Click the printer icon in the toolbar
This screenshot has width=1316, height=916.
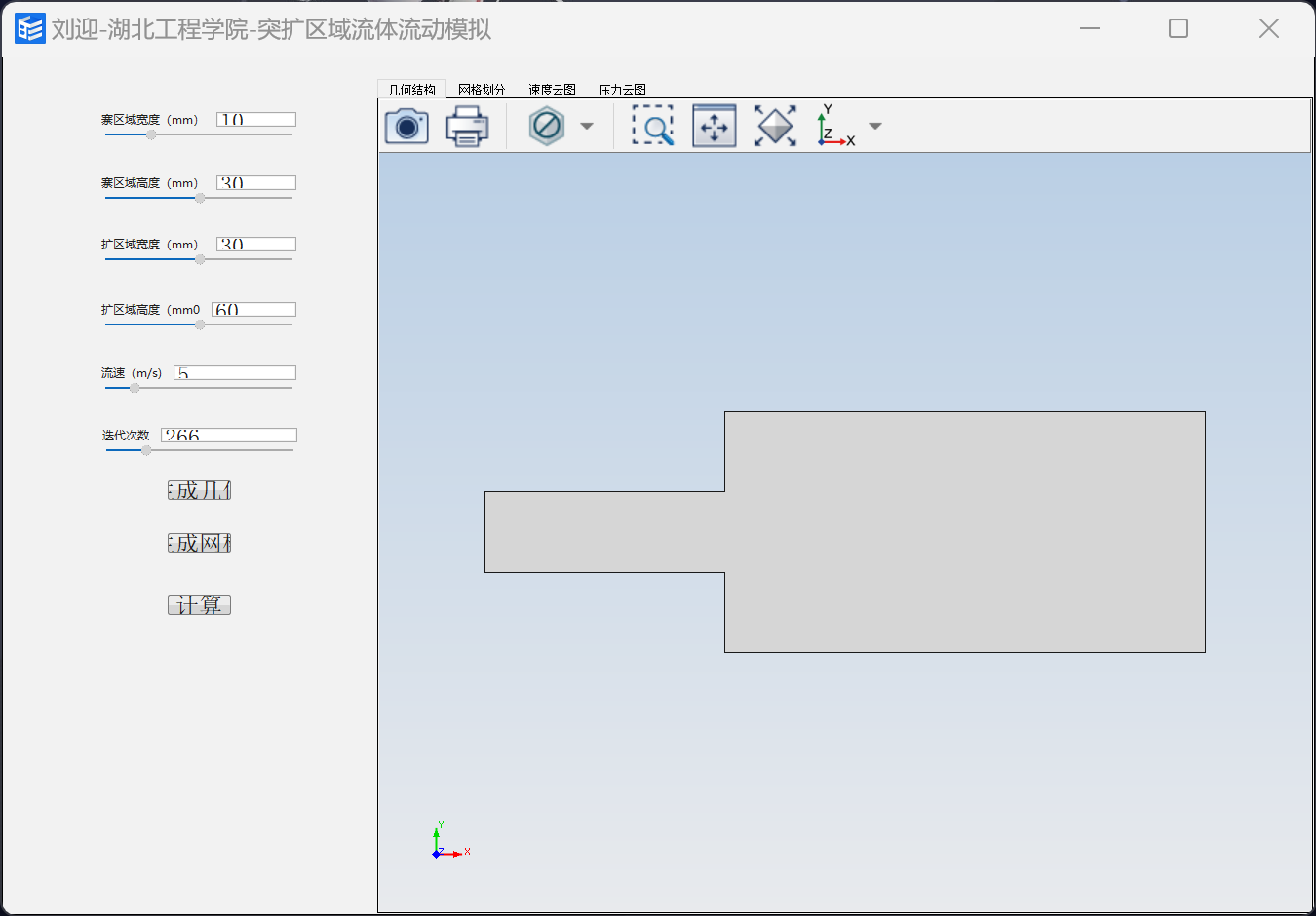point(467,126)
